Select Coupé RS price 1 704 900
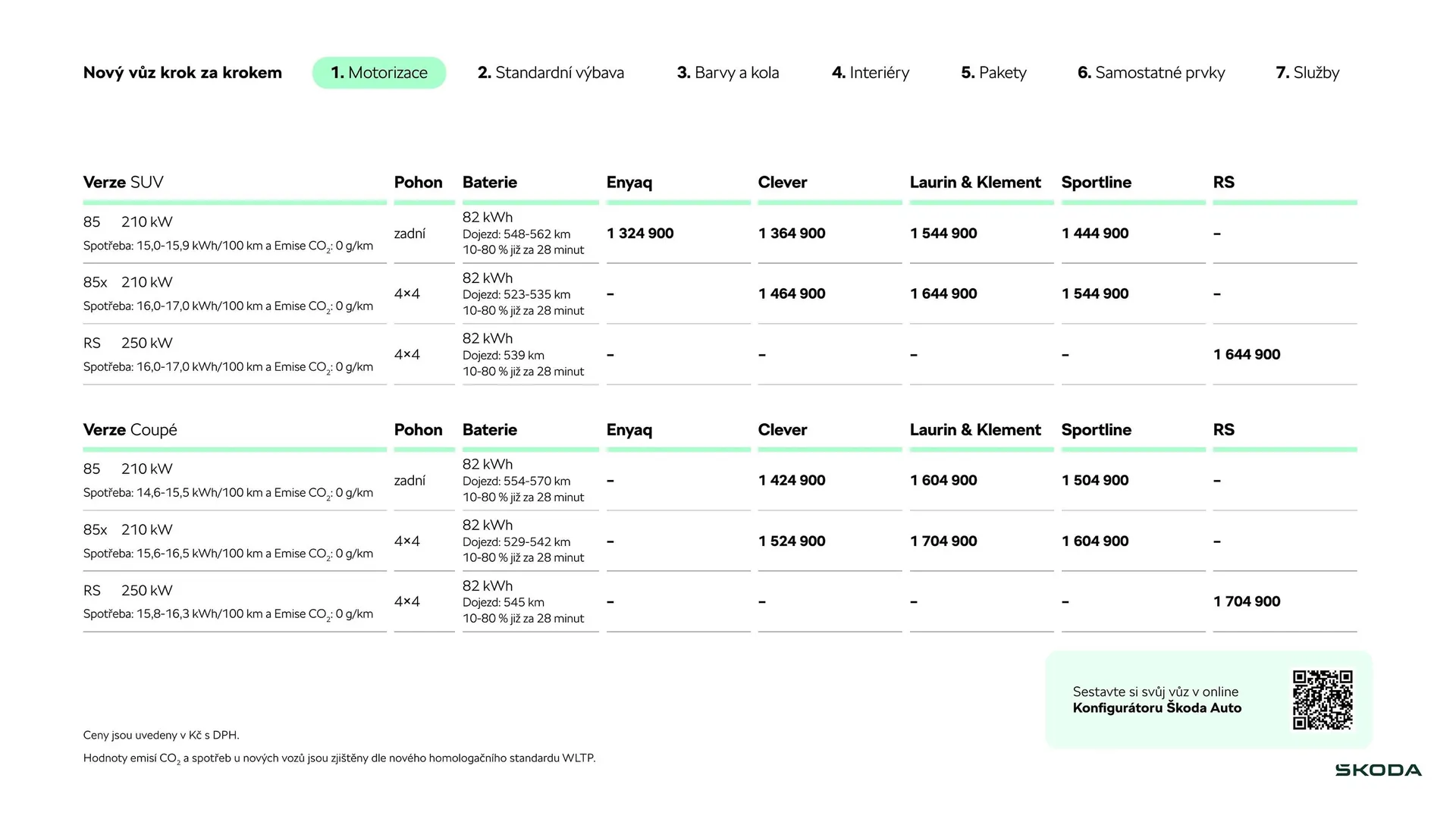 (x=1247, y=602)
